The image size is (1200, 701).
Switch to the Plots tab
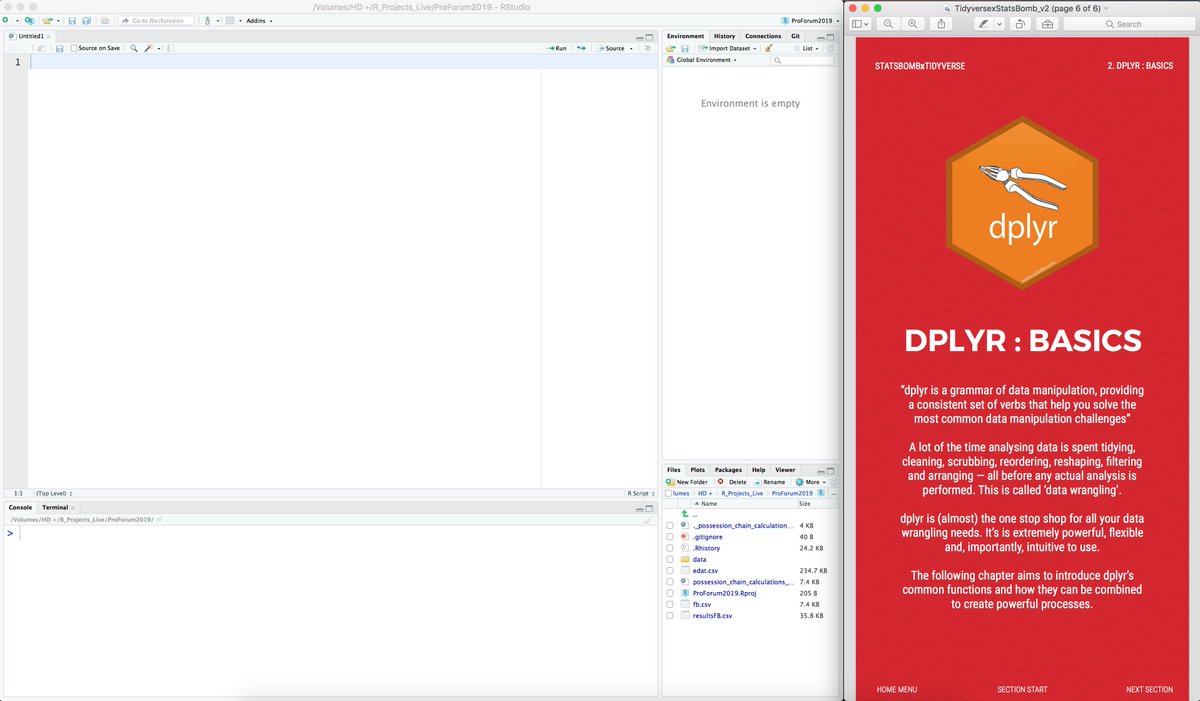697,470
